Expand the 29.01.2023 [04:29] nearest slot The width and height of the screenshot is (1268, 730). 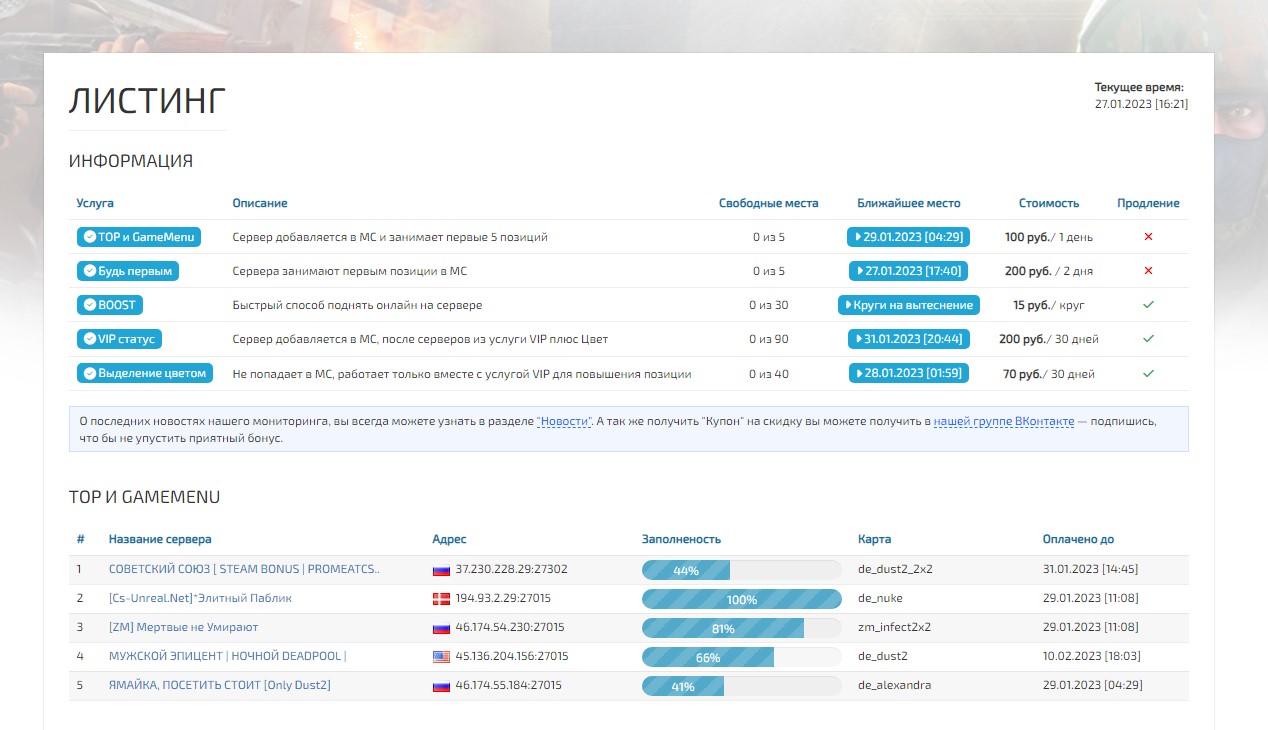pos(908,237)
